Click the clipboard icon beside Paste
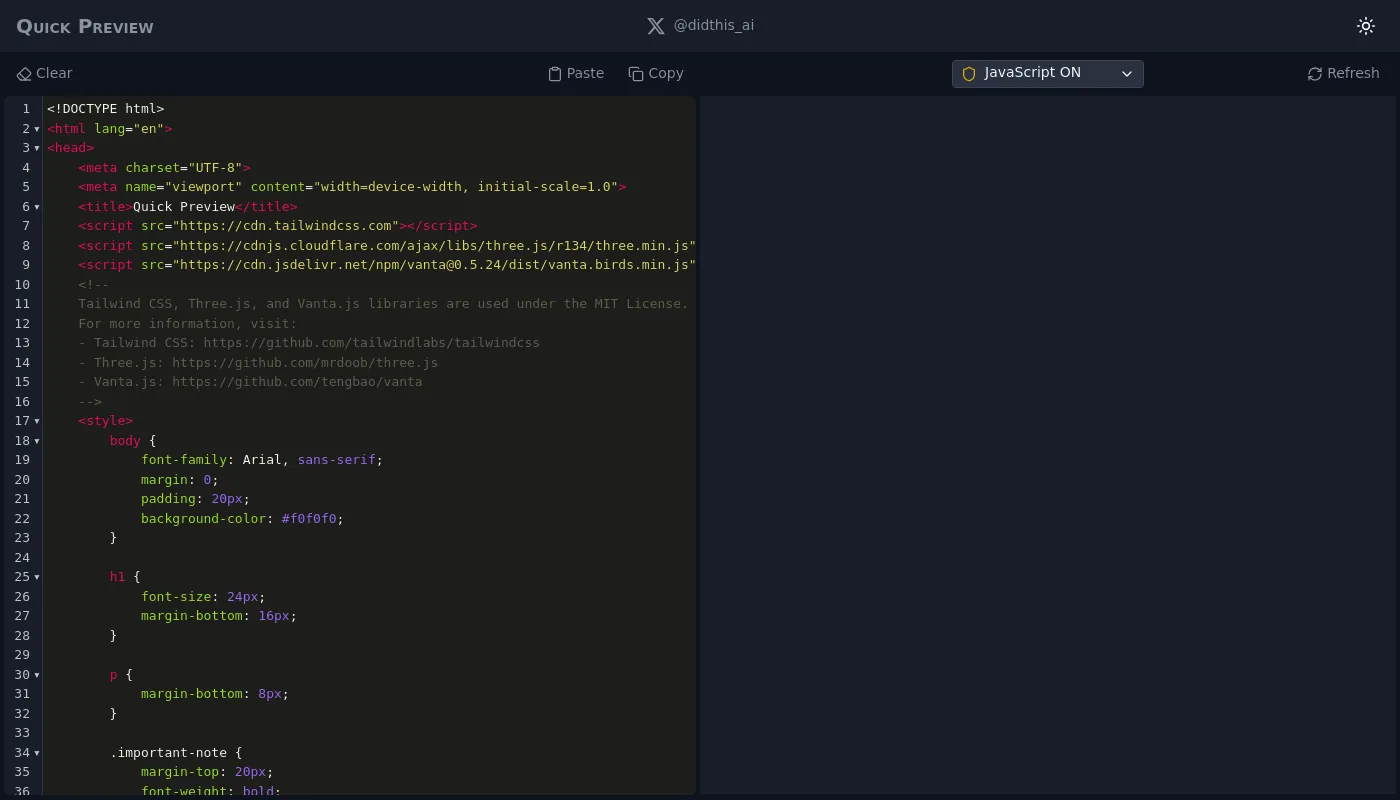Screen dimensions: 1400x800 (x=555, y=74)
